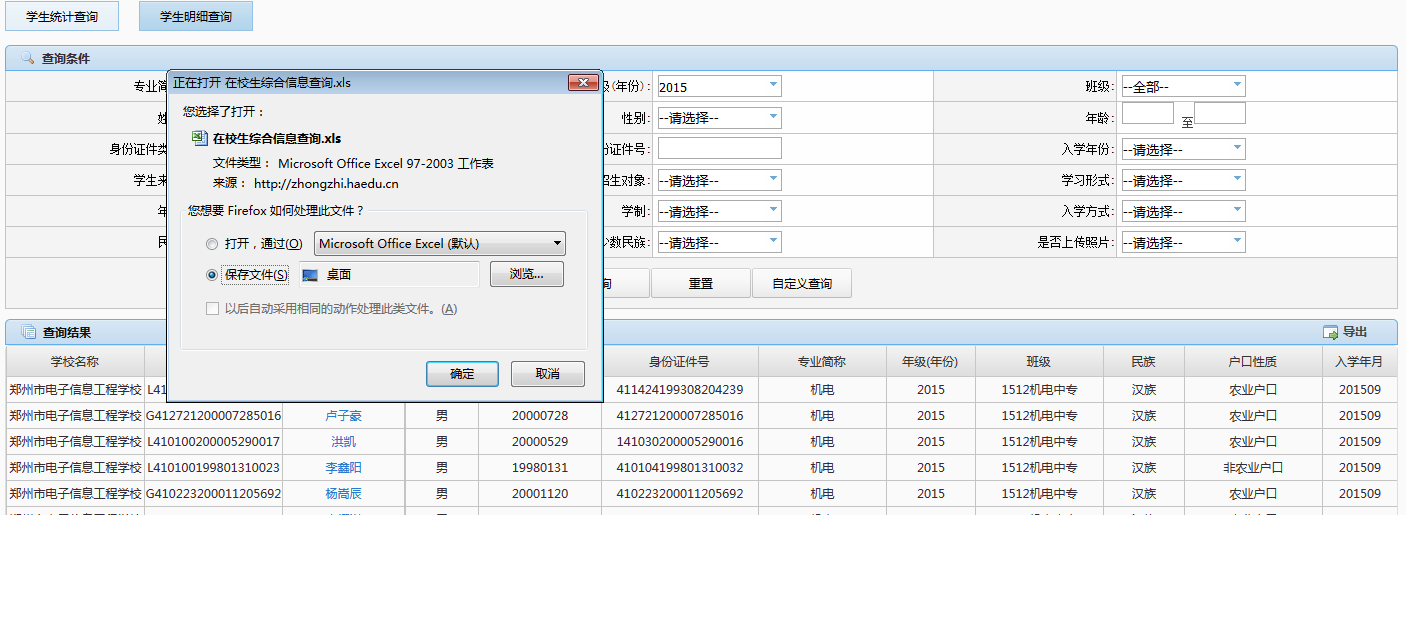The width and height of the screenshot is (1406, 625).
Task: Switch to the 学生明细查询 tab
Action: point(196,17)
